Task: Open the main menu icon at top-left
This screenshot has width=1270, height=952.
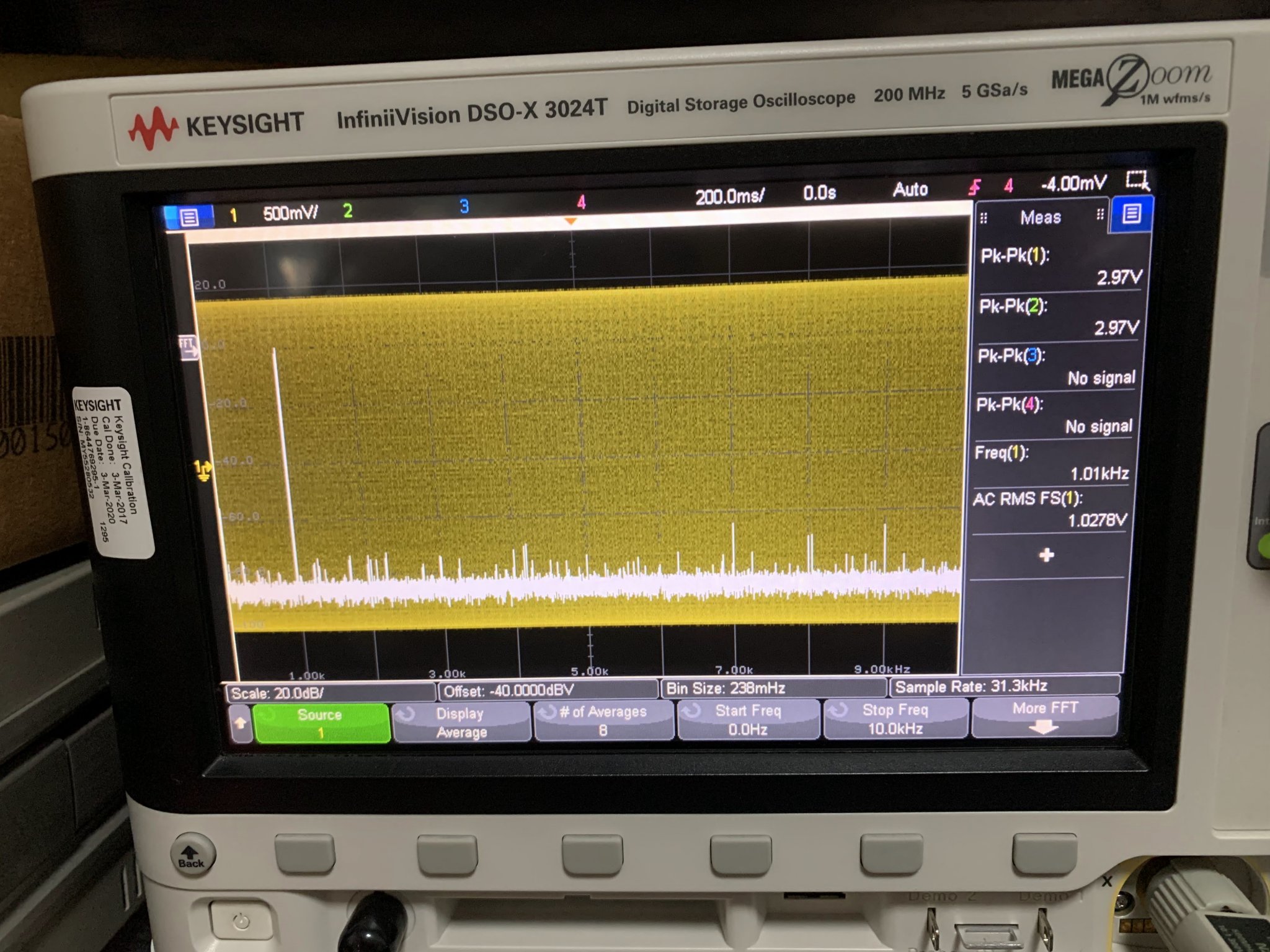Action: (190, 218)
